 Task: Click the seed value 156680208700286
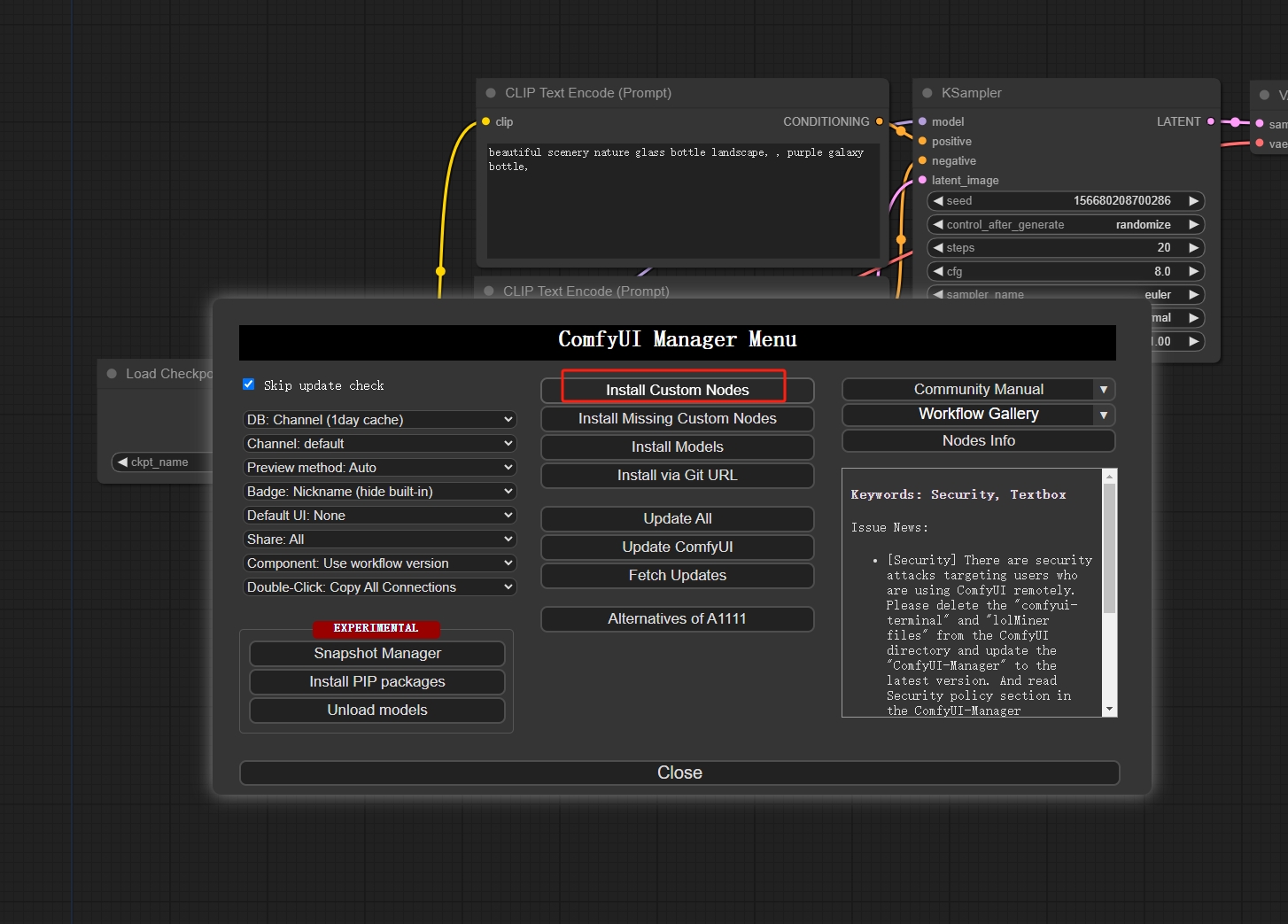pos(1122,201)
